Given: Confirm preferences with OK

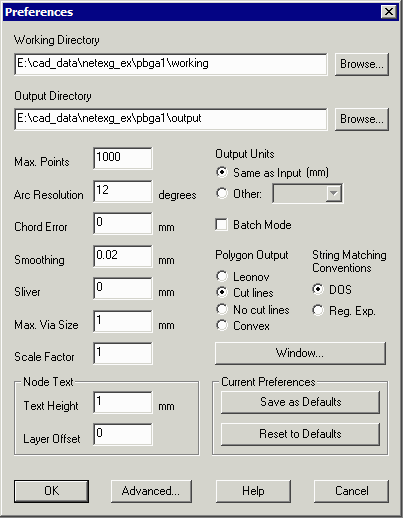Looking at the screenshot, I should 51,491.
